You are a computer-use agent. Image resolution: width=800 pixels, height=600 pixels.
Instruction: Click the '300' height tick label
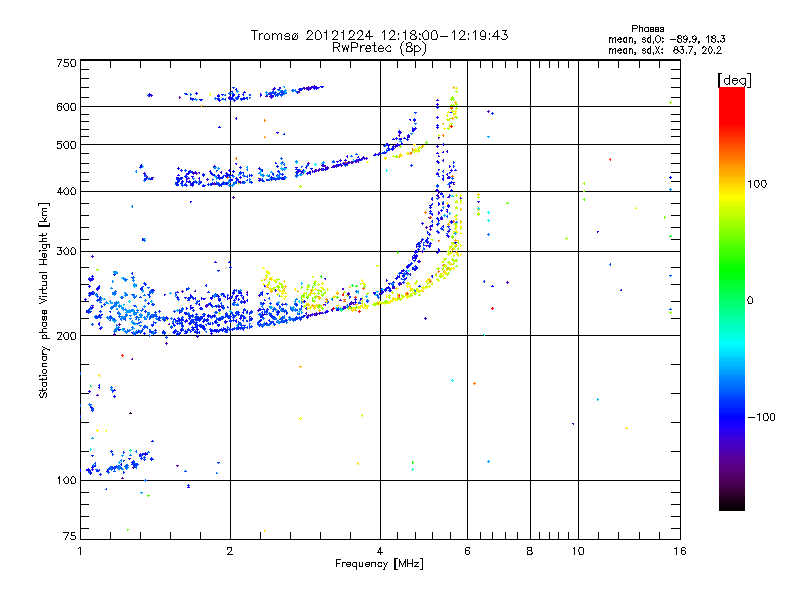(x=66, y=252)
